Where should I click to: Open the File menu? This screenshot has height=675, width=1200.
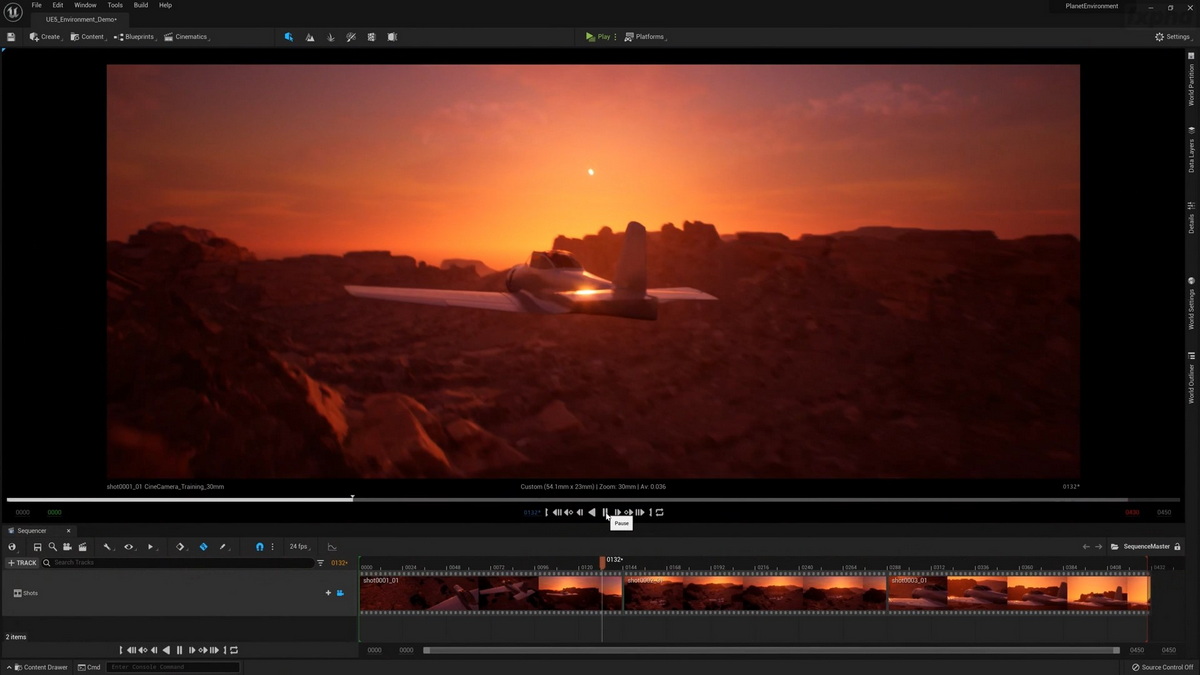[36, 5]
